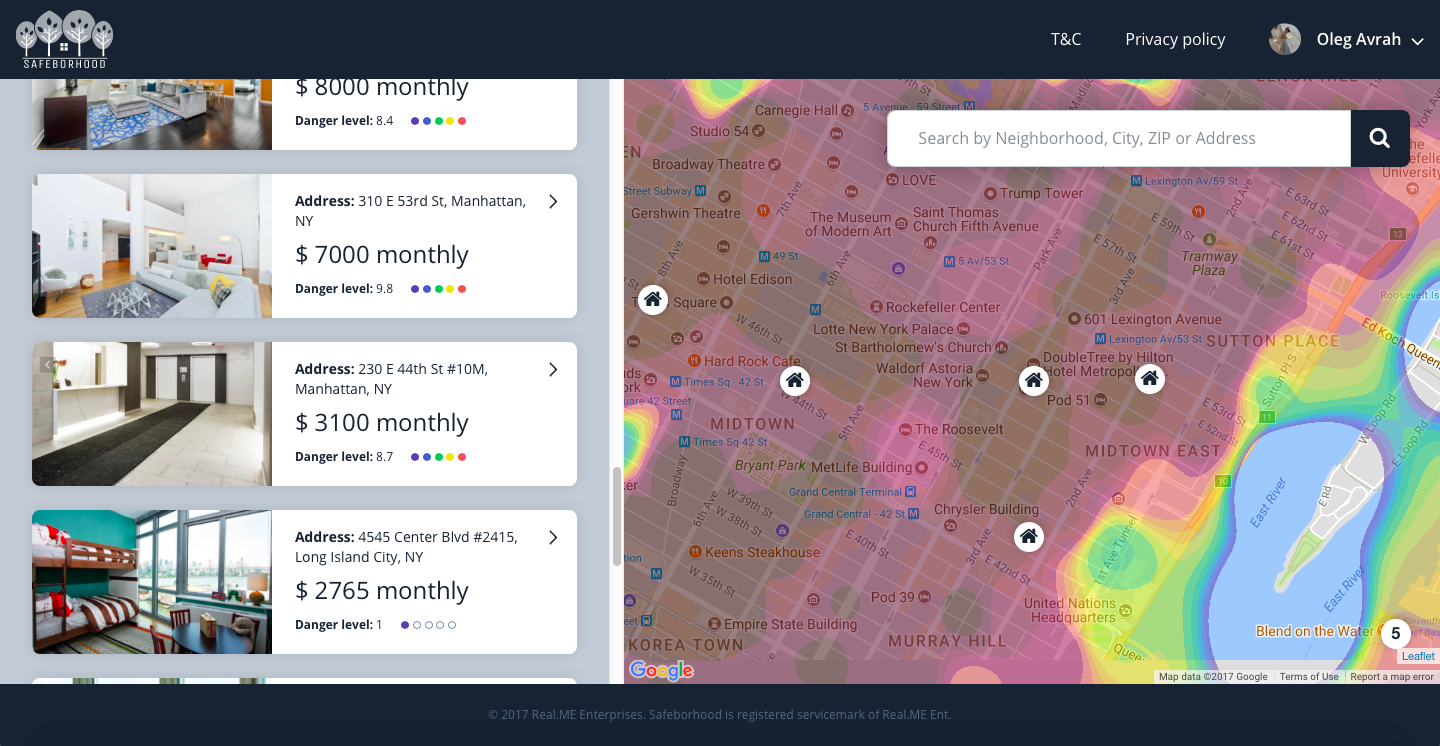Click Bryant Park label on map
The width and height of the screenshot is (1440, 746).
pyautogui.click(x=770, y=466)
